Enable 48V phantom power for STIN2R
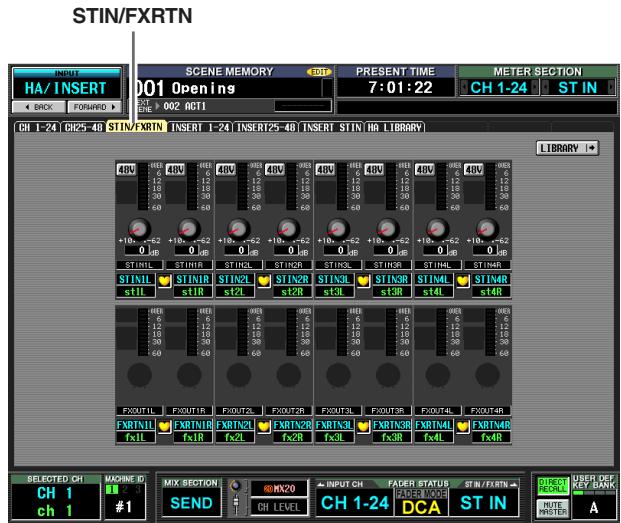This screenshot has width=621, height=523. coord(275,169)
